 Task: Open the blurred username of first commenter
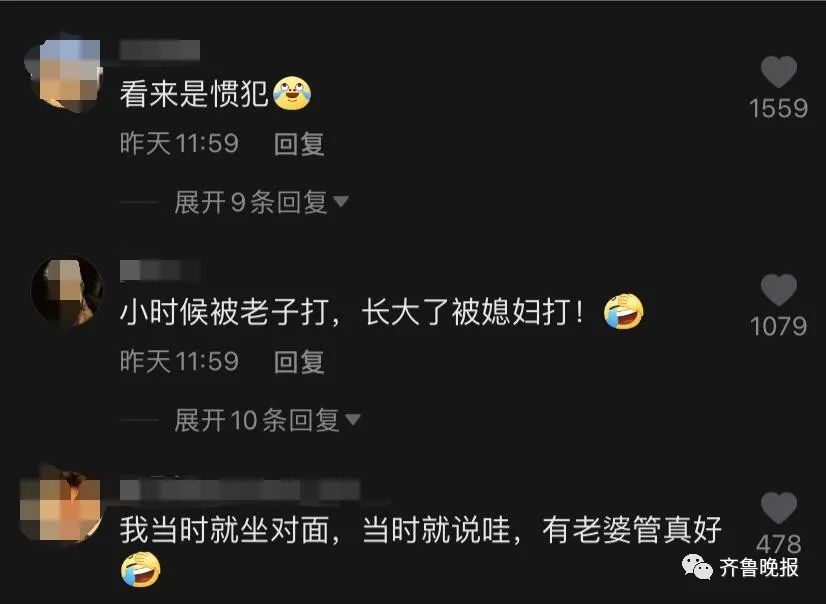160,50
